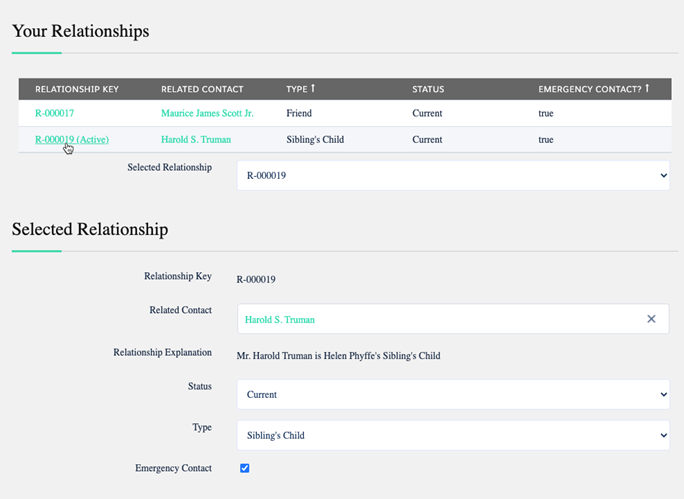Open relationship R-000017 link

(x=54, y=114)
